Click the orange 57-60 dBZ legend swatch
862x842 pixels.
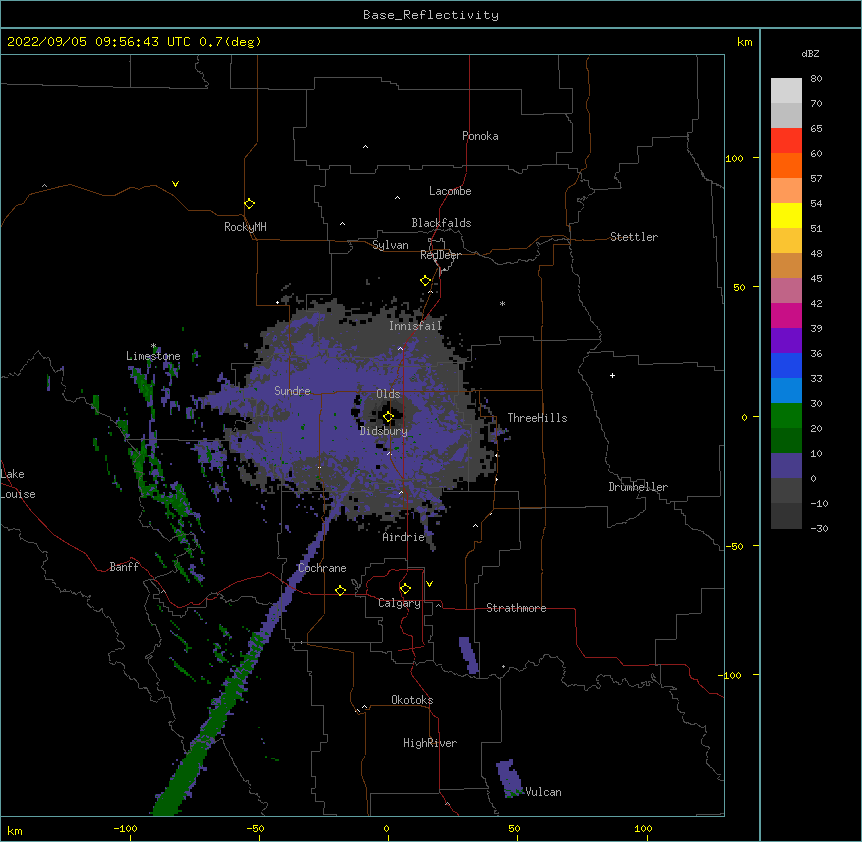(x=786, y=165)
